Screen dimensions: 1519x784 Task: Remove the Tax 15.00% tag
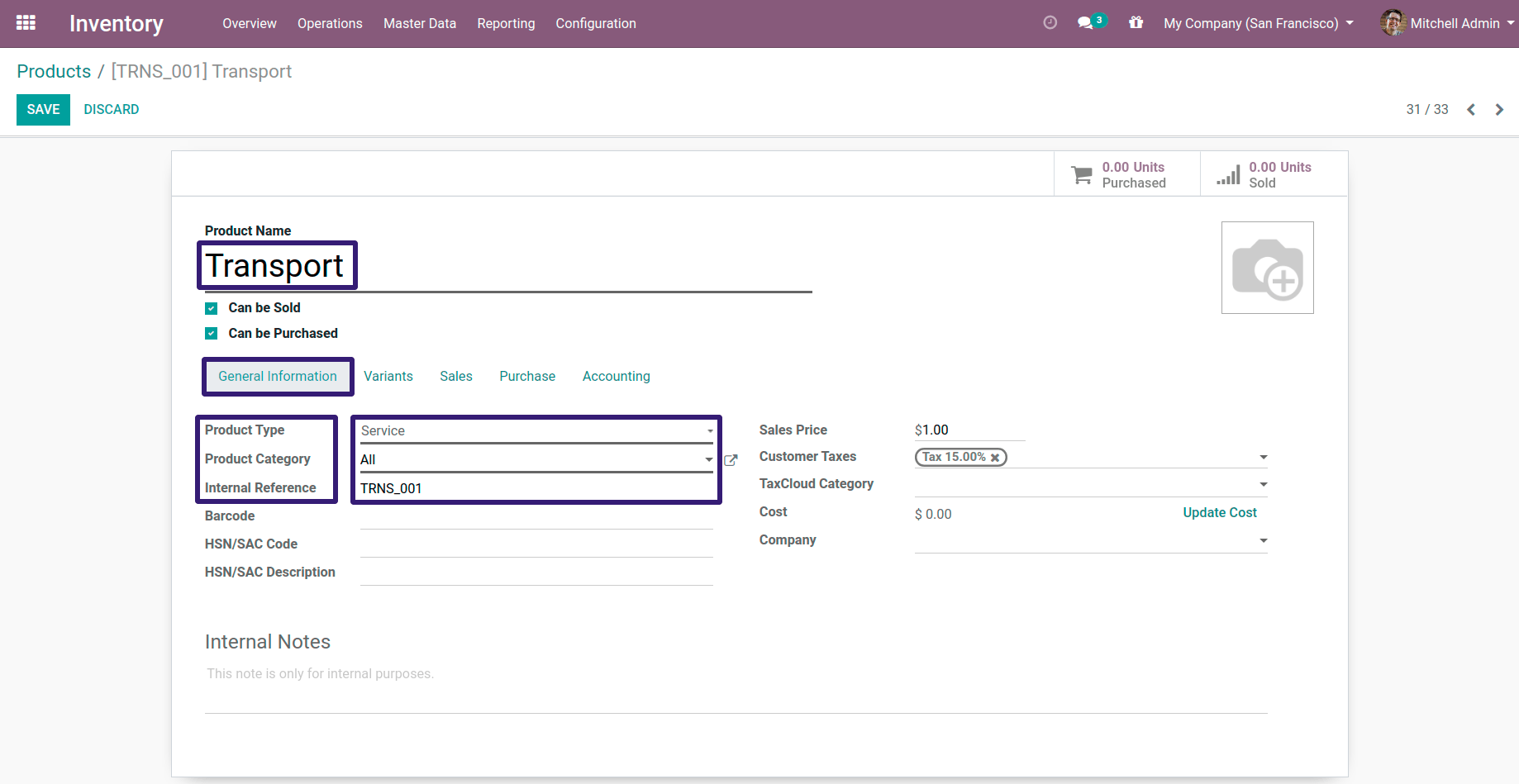995,458
